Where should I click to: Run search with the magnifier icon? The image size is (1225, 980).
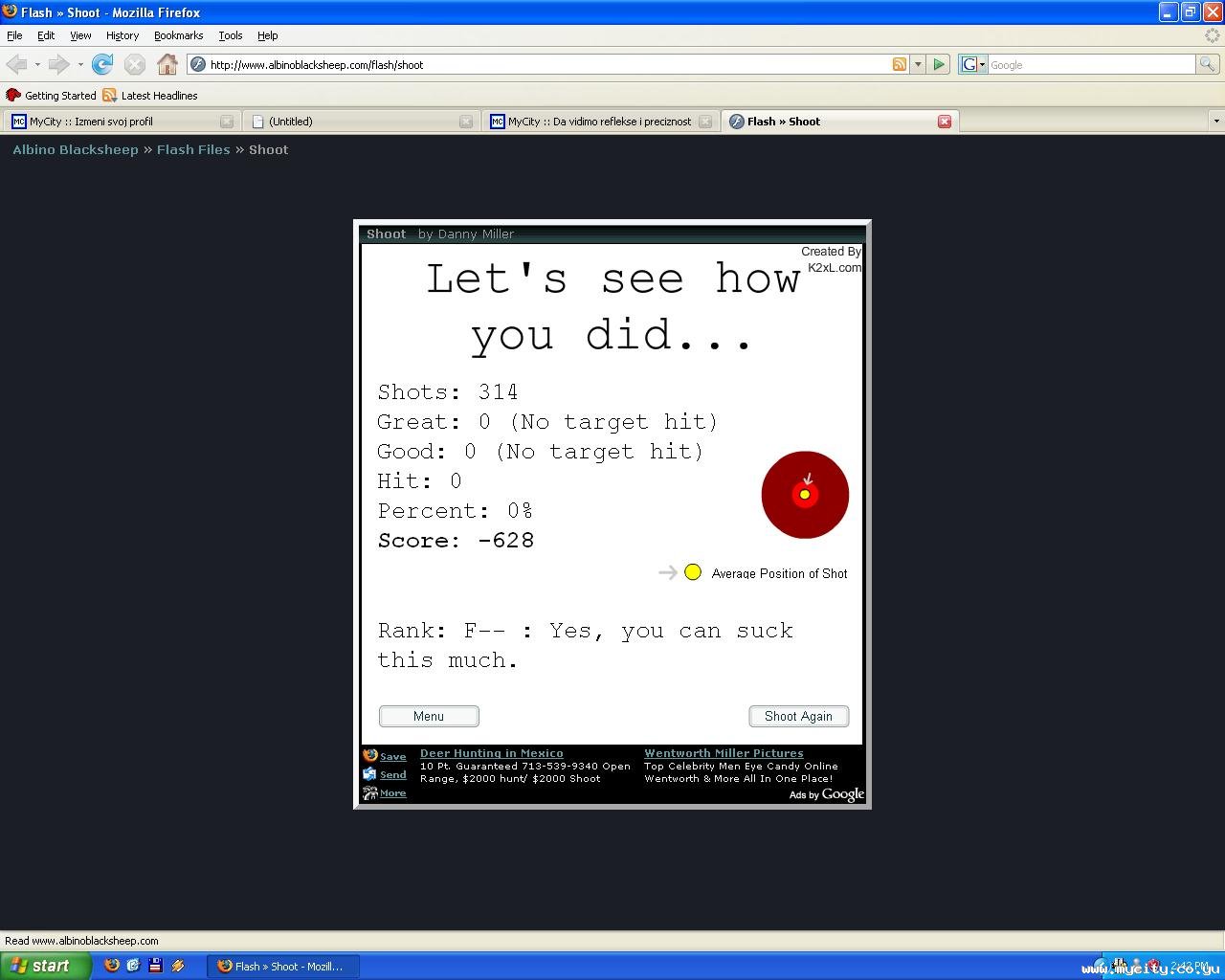point(1208,64)
